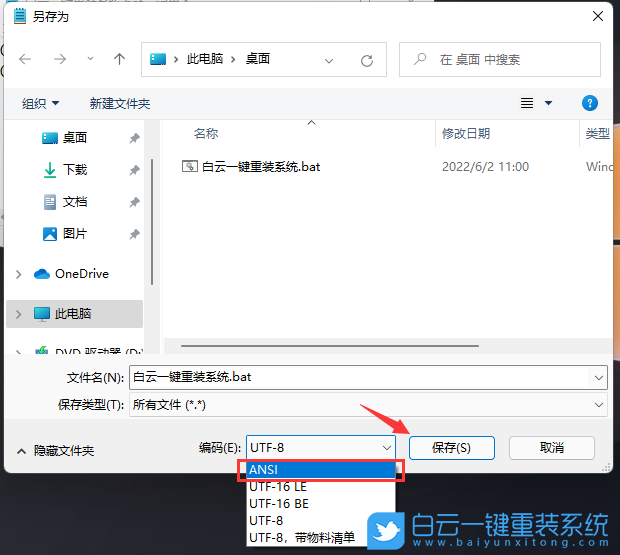Click navigation pane vertical scrollbar

[152, 222]
